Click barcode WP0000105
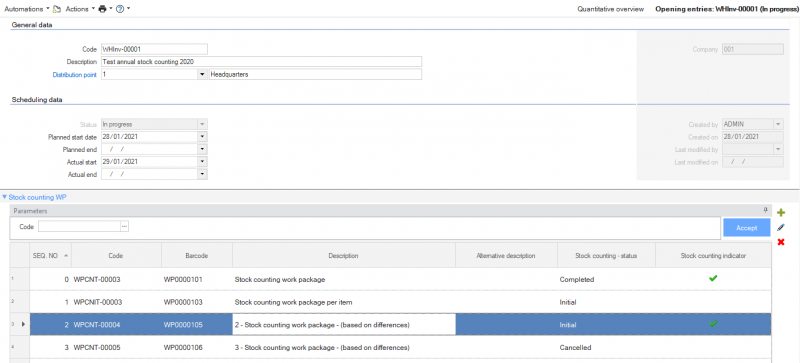Viewport: 800px width, 363px height. click(x=183, y=325)
